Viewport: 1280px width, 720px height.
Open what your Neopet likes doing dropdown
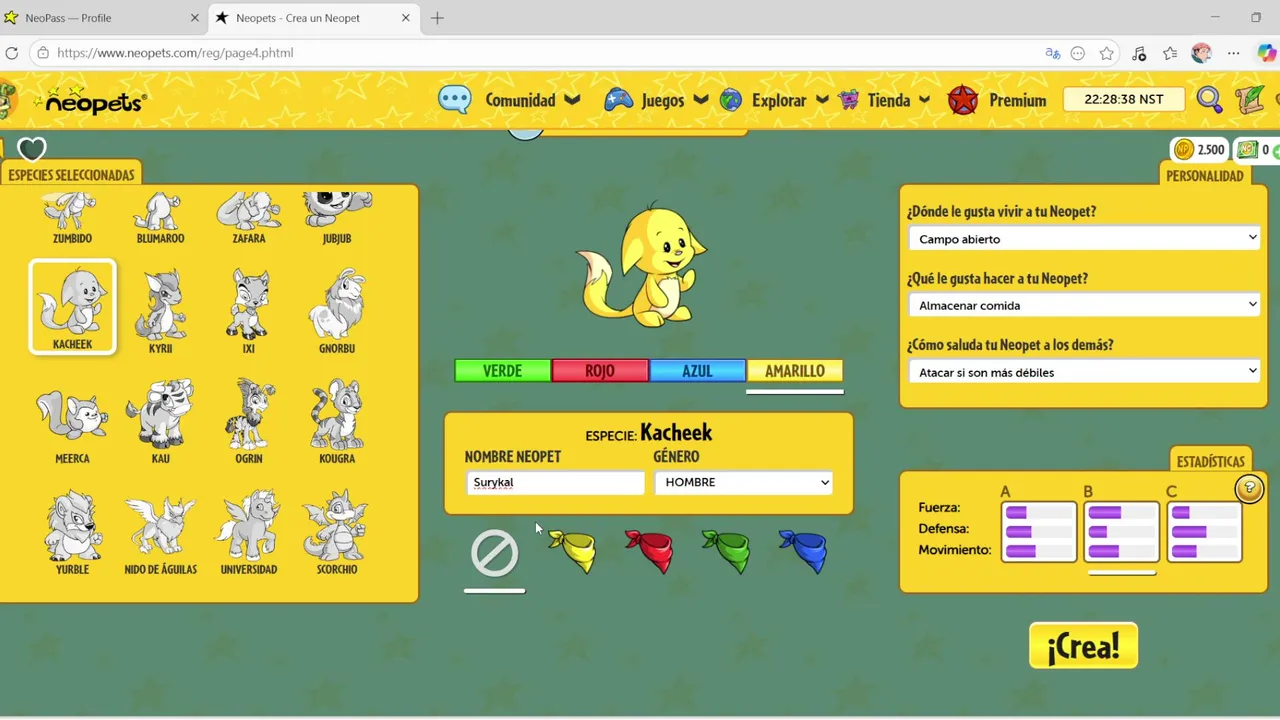point(1084,305)
